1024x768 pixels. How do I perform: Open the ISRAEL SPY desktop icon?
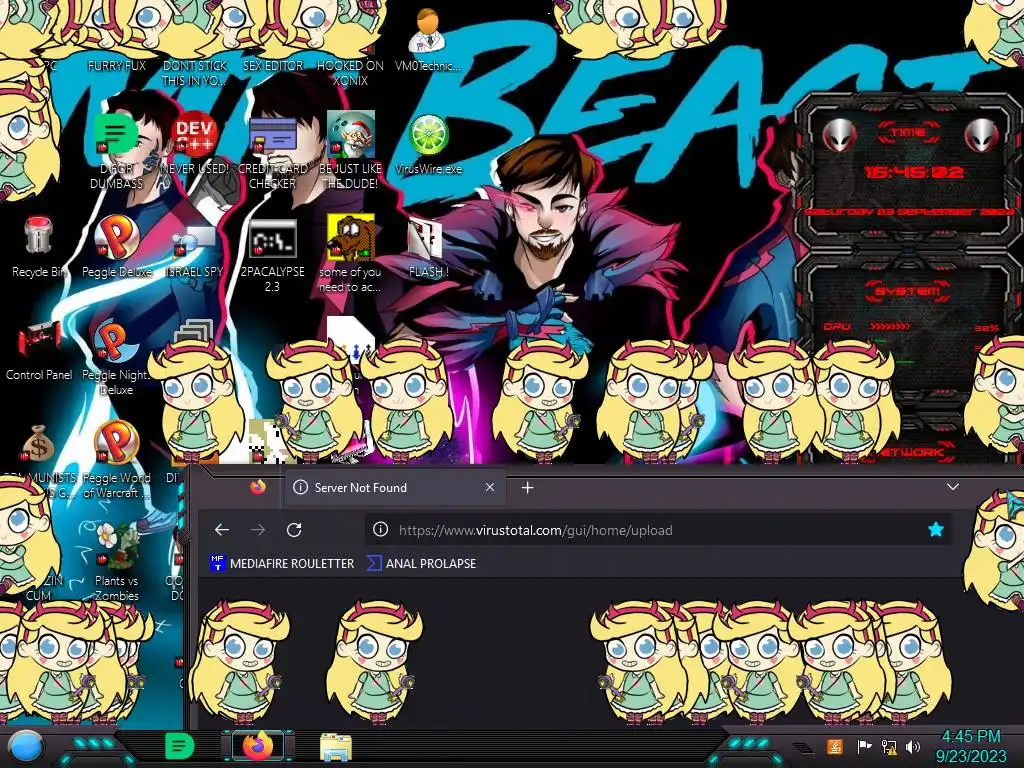pyautogui.click(x=195, y=251)
